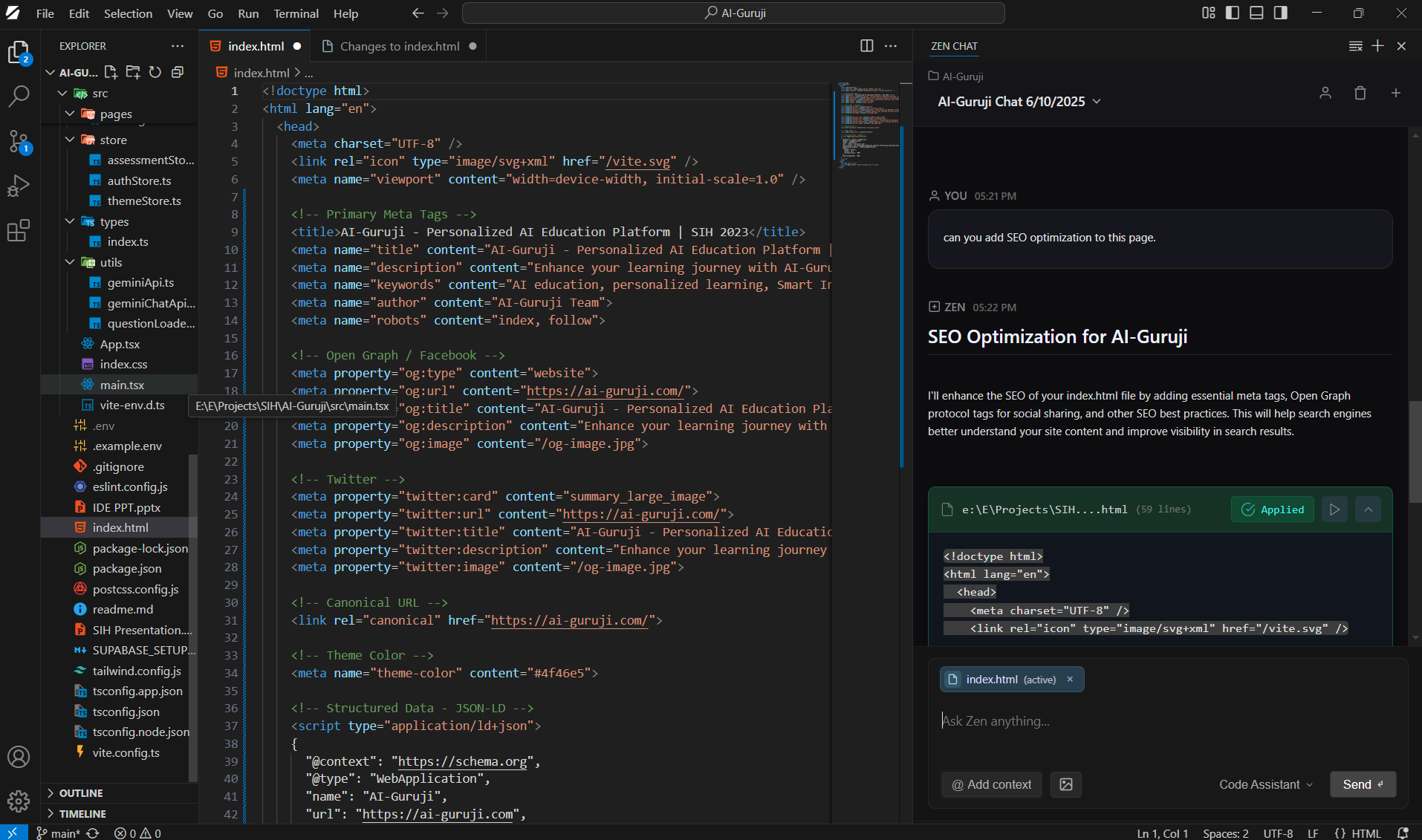The height and width of the screenshot is (840, 1422).
Task: Open the File menu
Action: click(x=45, y=13)
